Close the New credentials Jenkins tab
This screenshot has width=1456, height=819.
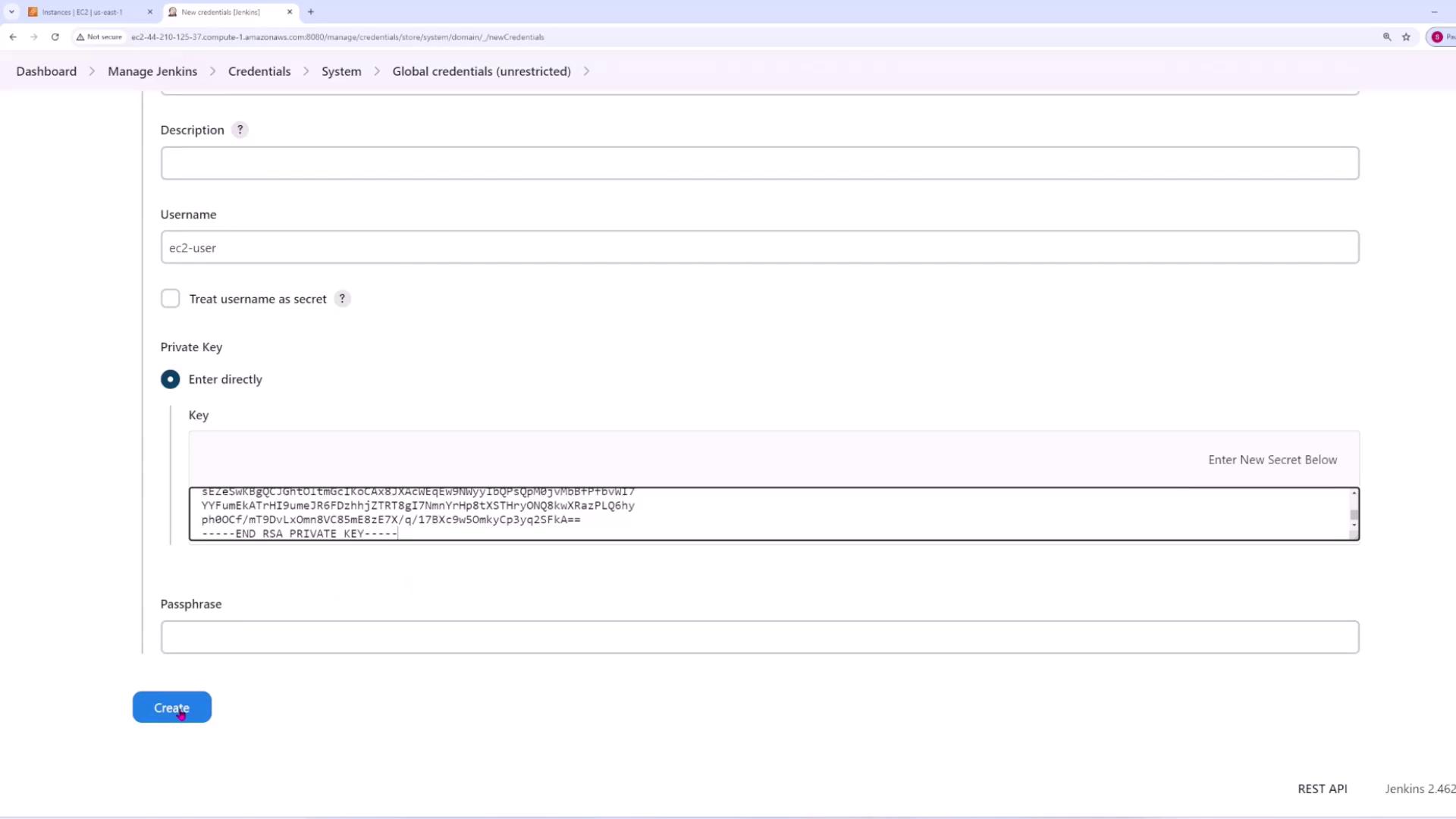tap(290, 11)
